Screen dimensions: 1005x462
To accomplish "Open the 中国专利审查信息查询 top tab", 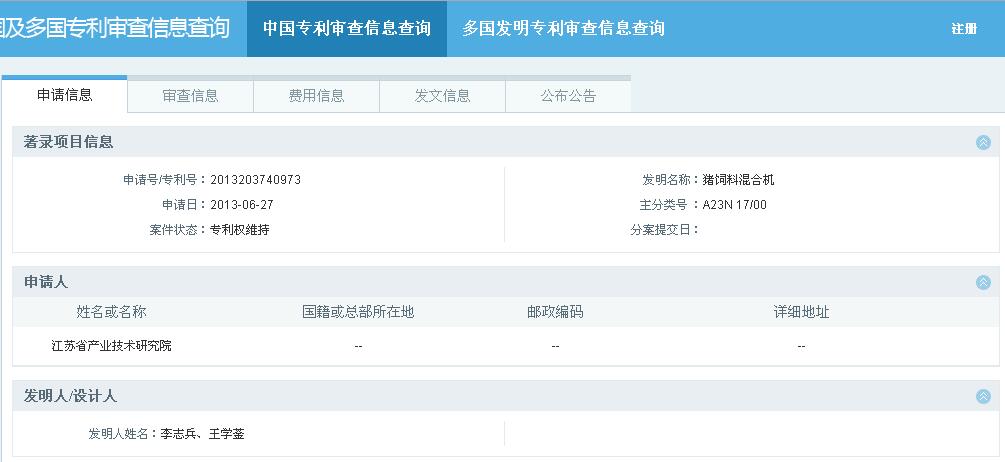I will [x=346, y=28].
